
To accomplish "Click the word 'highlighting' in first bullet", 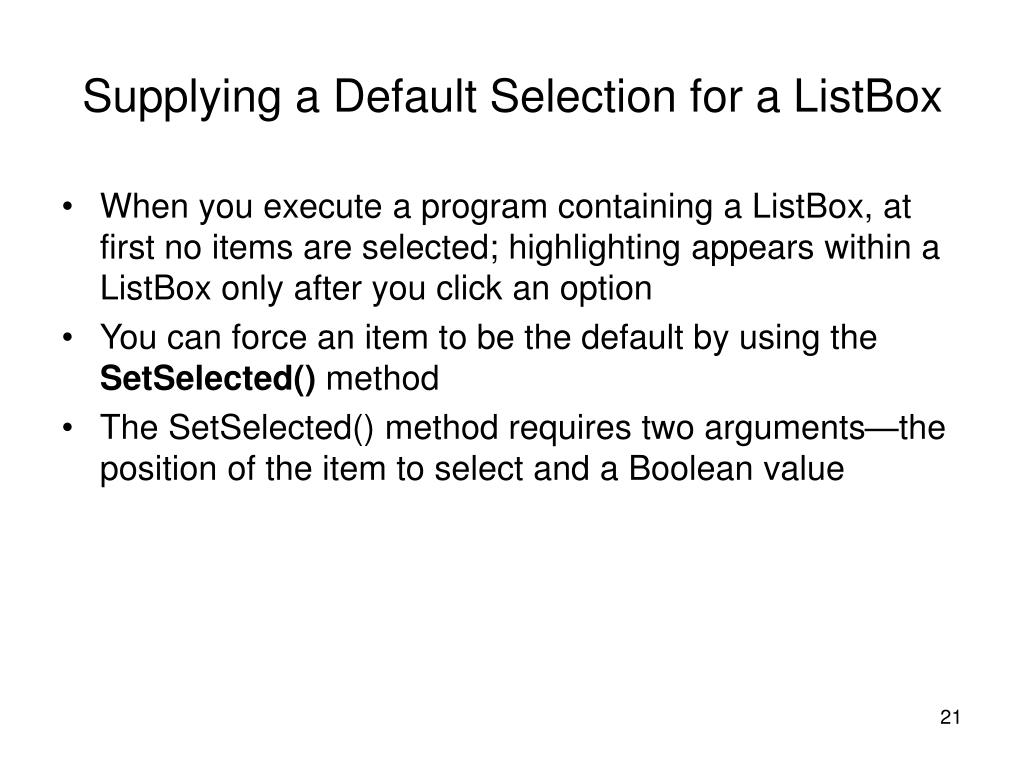I will 594,249.
